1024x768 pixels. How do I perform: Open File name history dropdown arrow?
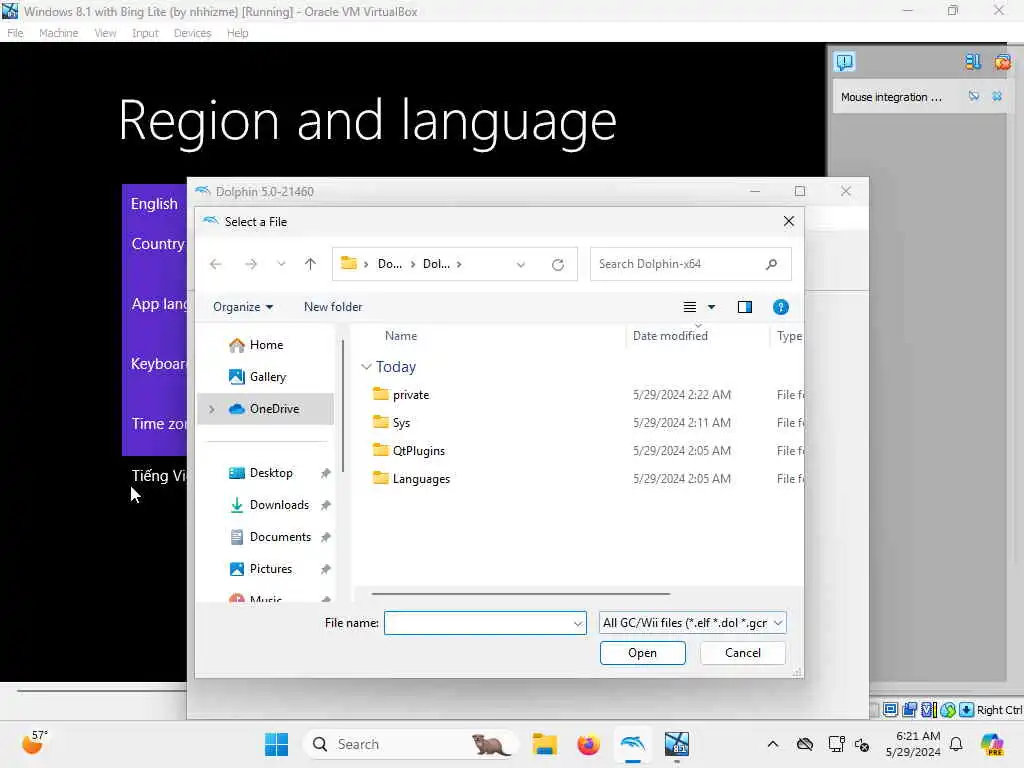pos(578,624)
